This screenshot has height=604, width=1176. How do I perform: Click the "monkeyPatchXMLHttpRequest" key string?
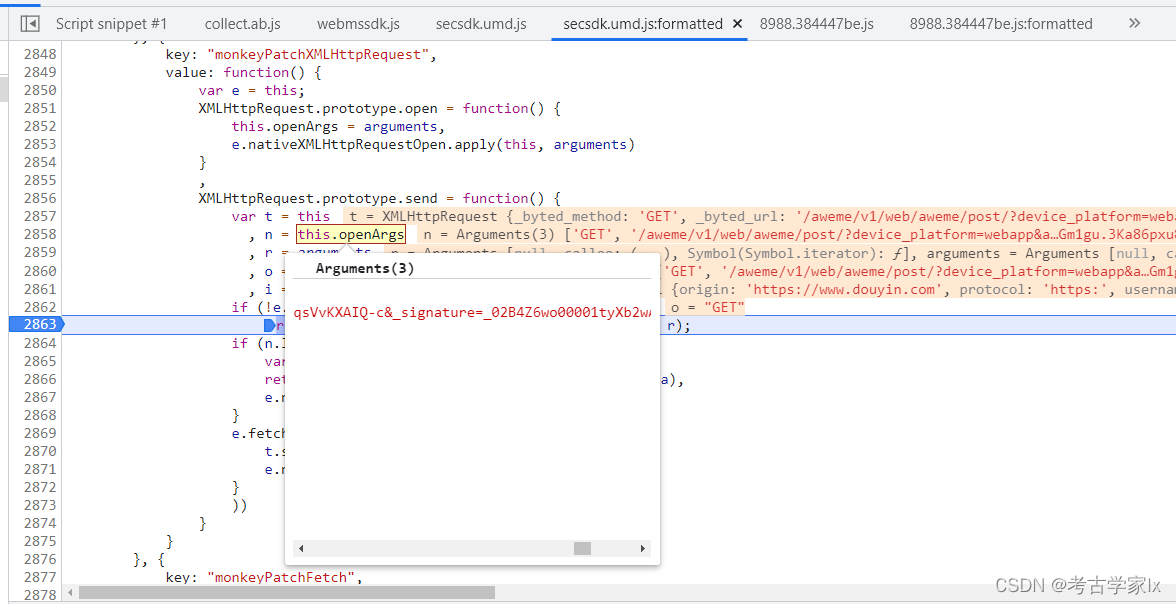click(x=320, y=54)
